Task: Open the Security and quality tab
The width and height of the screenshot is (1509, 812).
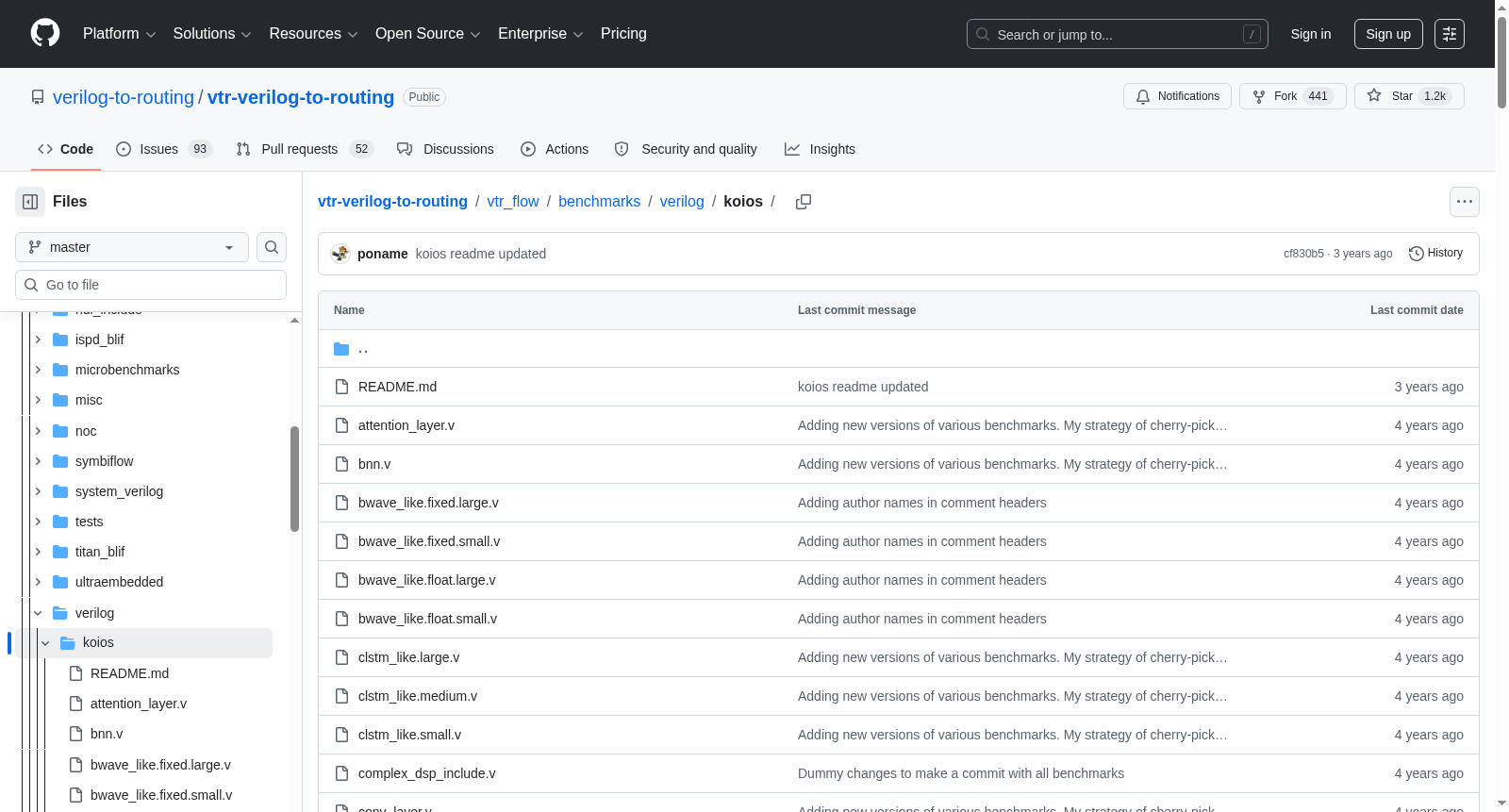Action: 686,149
